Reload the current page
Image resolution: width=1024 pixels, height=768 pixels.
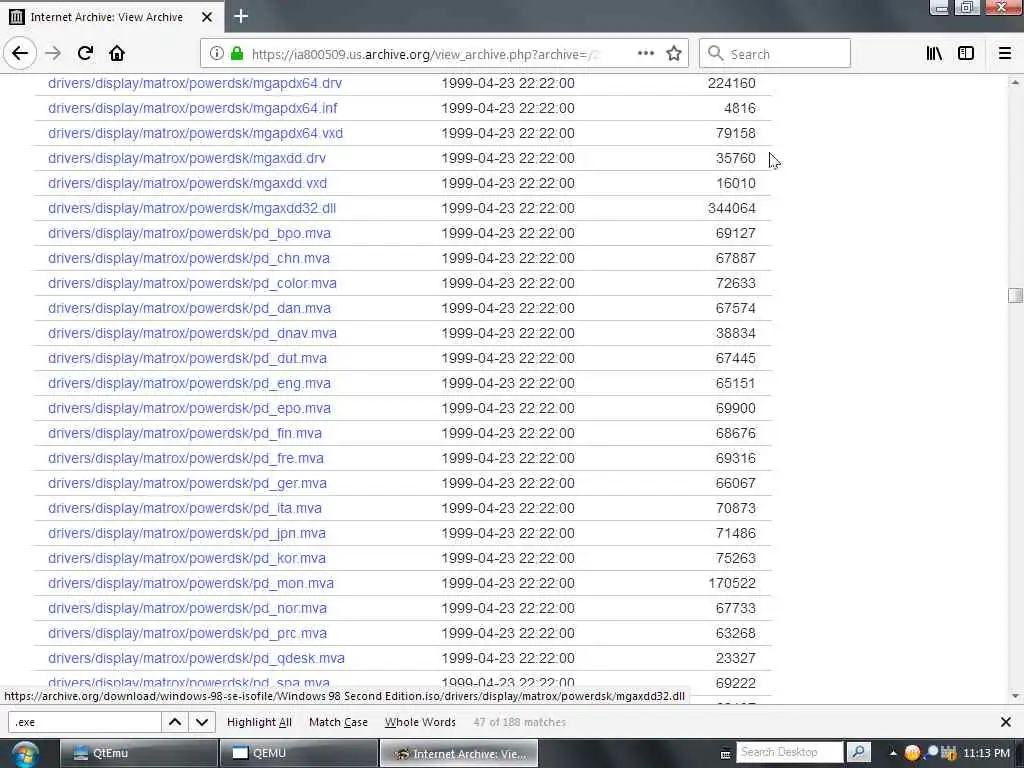85,54
